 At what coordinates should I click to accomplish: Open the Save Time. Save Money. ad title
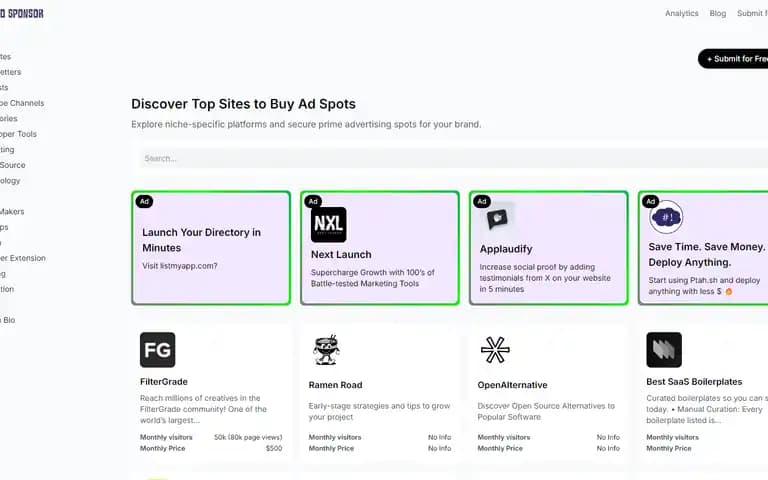pos(706,254)
